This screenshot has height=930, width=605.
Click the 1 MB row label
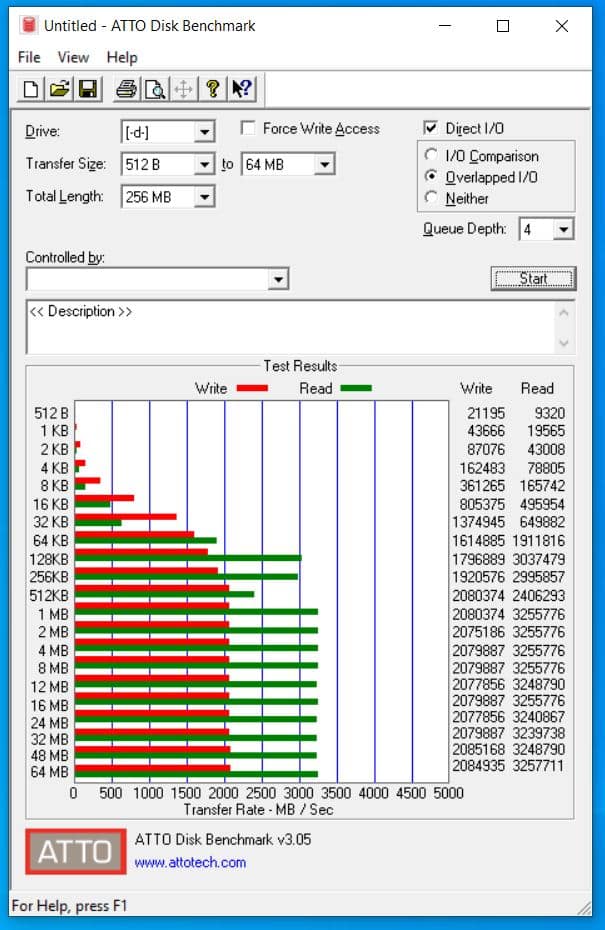[53, 614]
